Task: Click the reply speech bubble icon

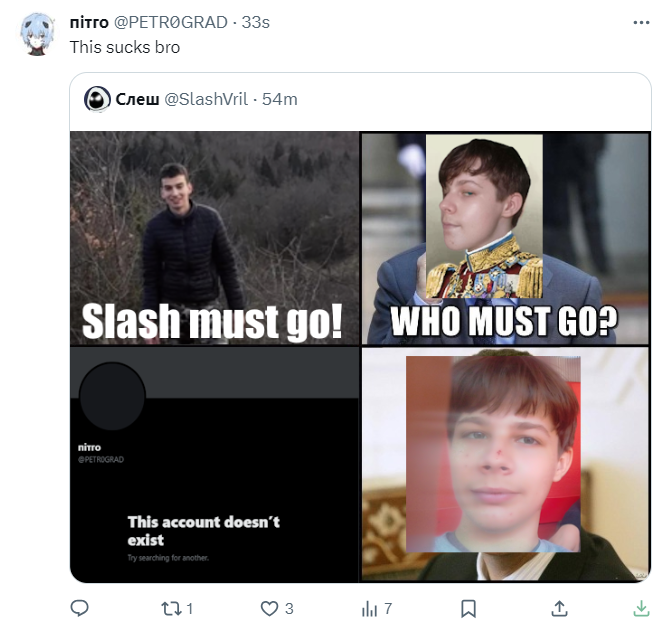Action: pos(79,608)
